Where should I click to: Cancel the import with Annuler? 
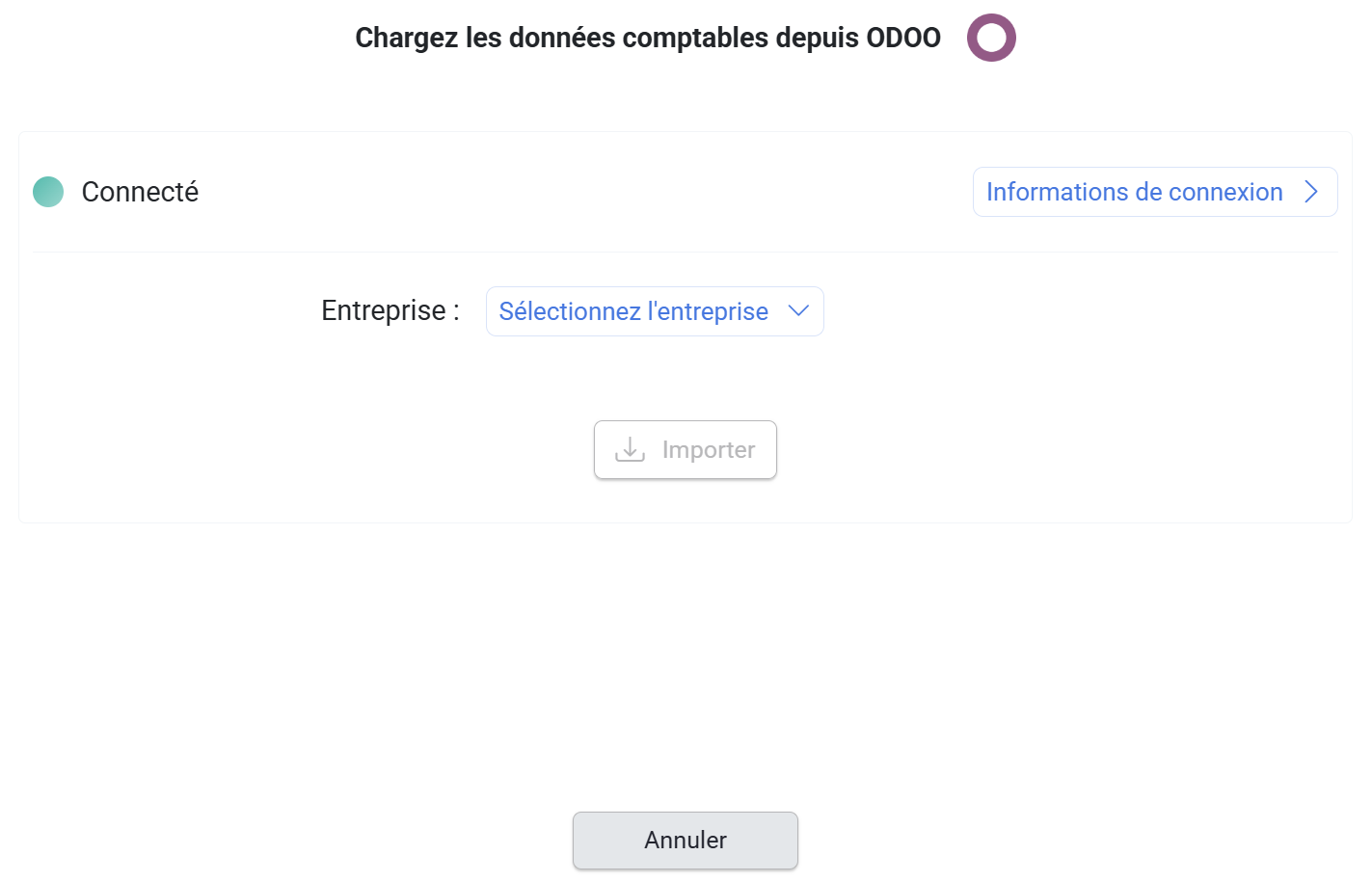(x=685, y=841)
